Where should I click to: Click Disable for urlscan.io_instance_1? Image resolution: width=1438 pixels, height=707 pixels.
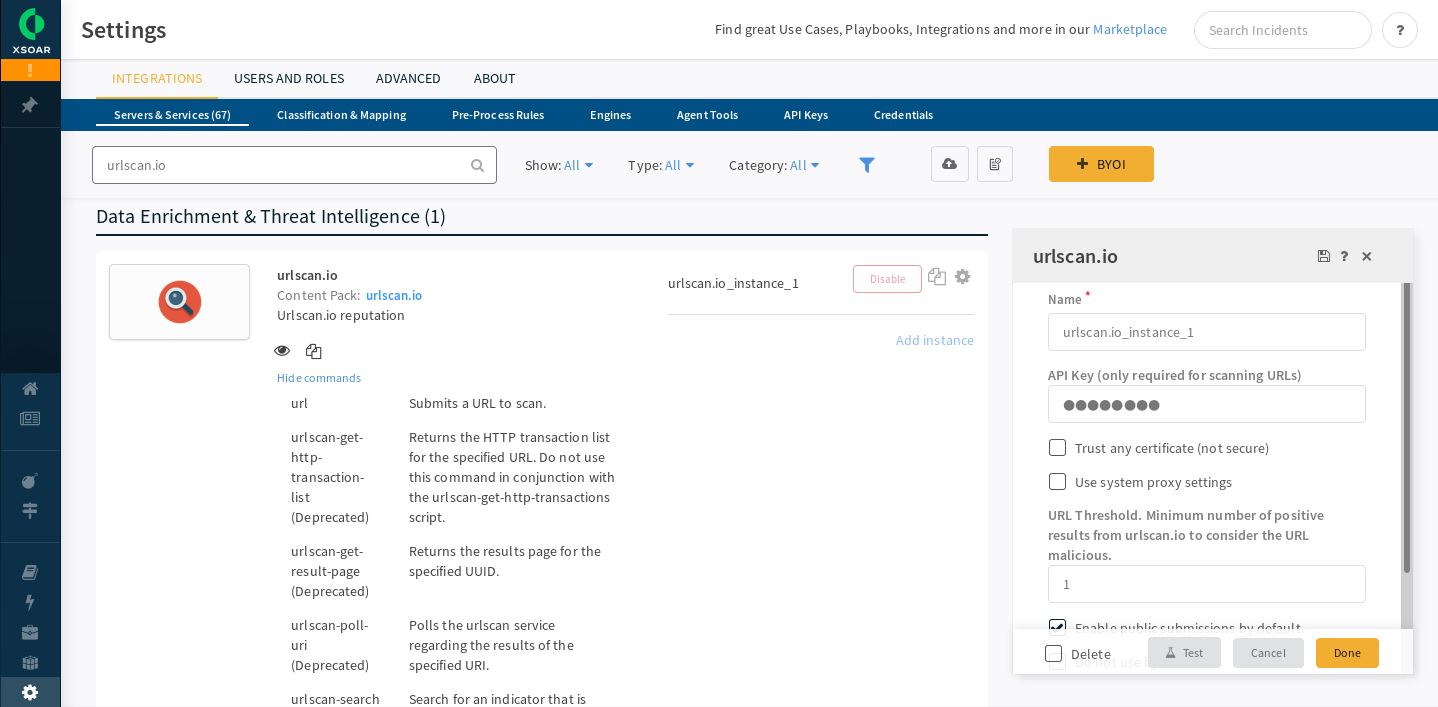[887, 279]
